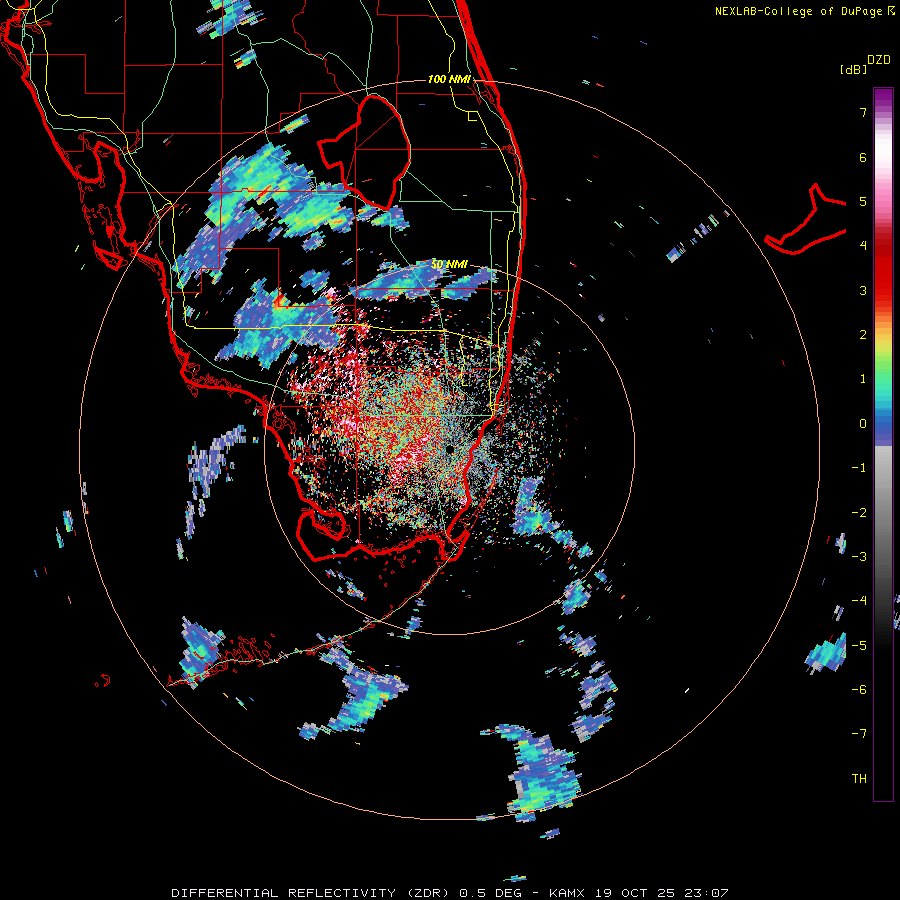This screenshot has height=900, width=900.
Task: Click the -5 value on the color scale
Action: [859, 645]
